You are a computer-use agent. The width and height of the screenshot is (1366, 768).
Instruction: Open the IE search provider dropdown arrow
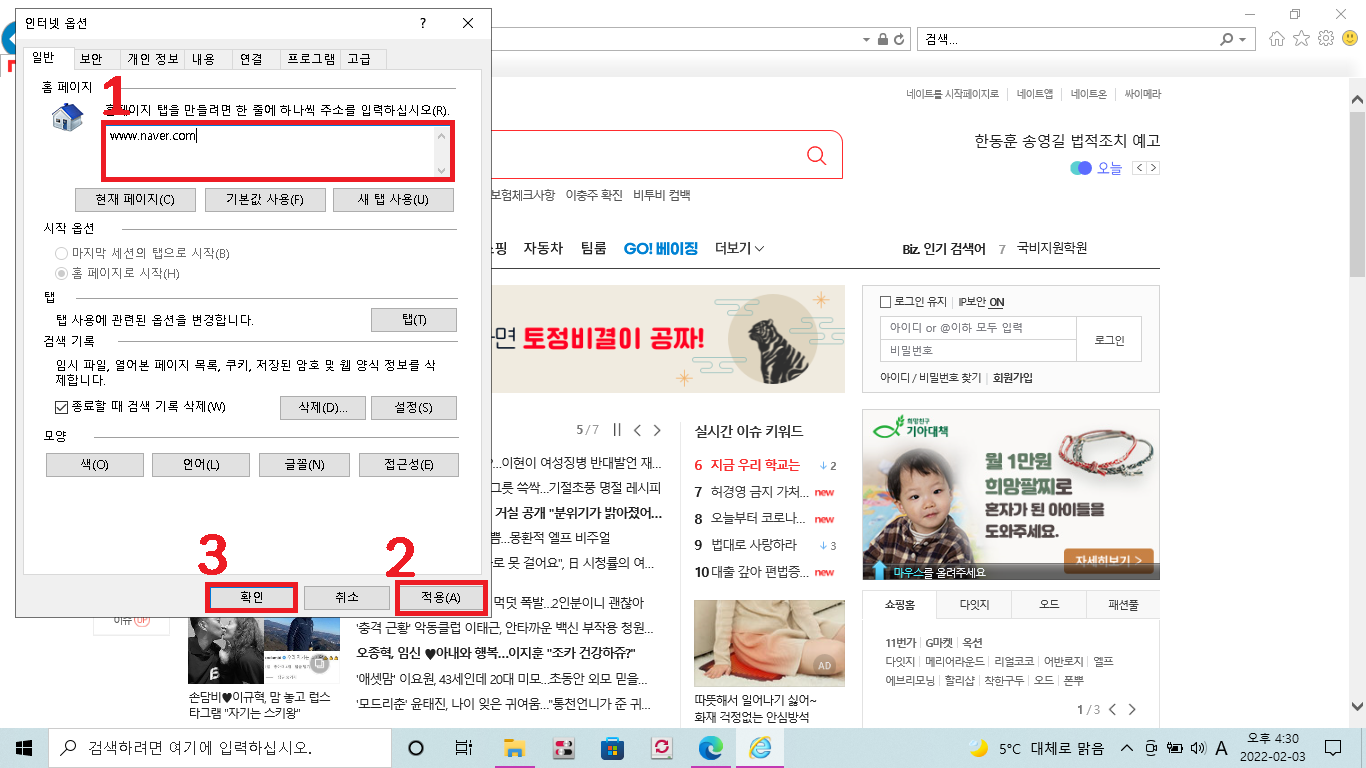point(1243,39)
